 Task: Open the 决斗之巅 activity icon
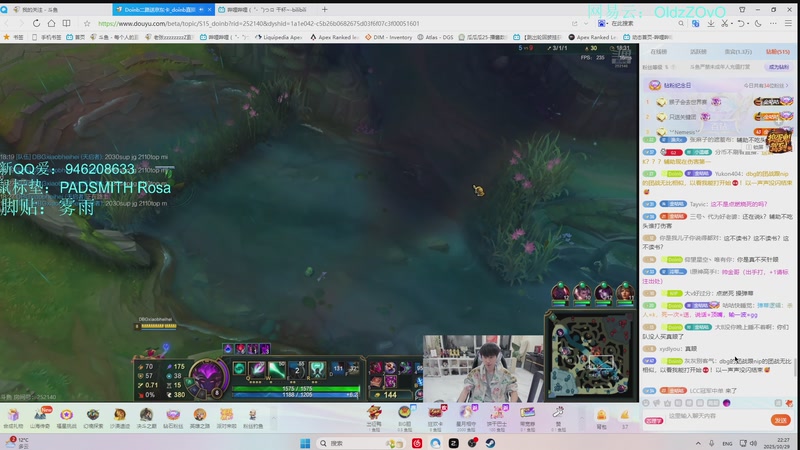tap(146, 417)
